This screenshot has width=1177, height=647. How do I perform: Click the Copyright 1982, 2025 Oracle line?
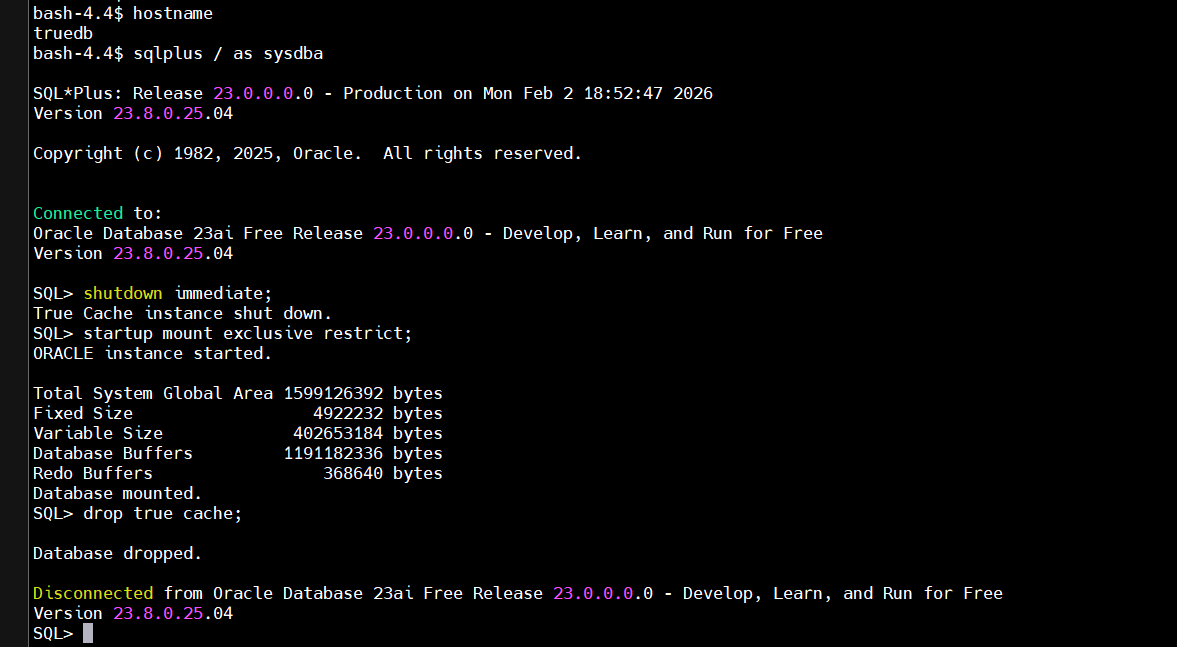pos(307,153)
